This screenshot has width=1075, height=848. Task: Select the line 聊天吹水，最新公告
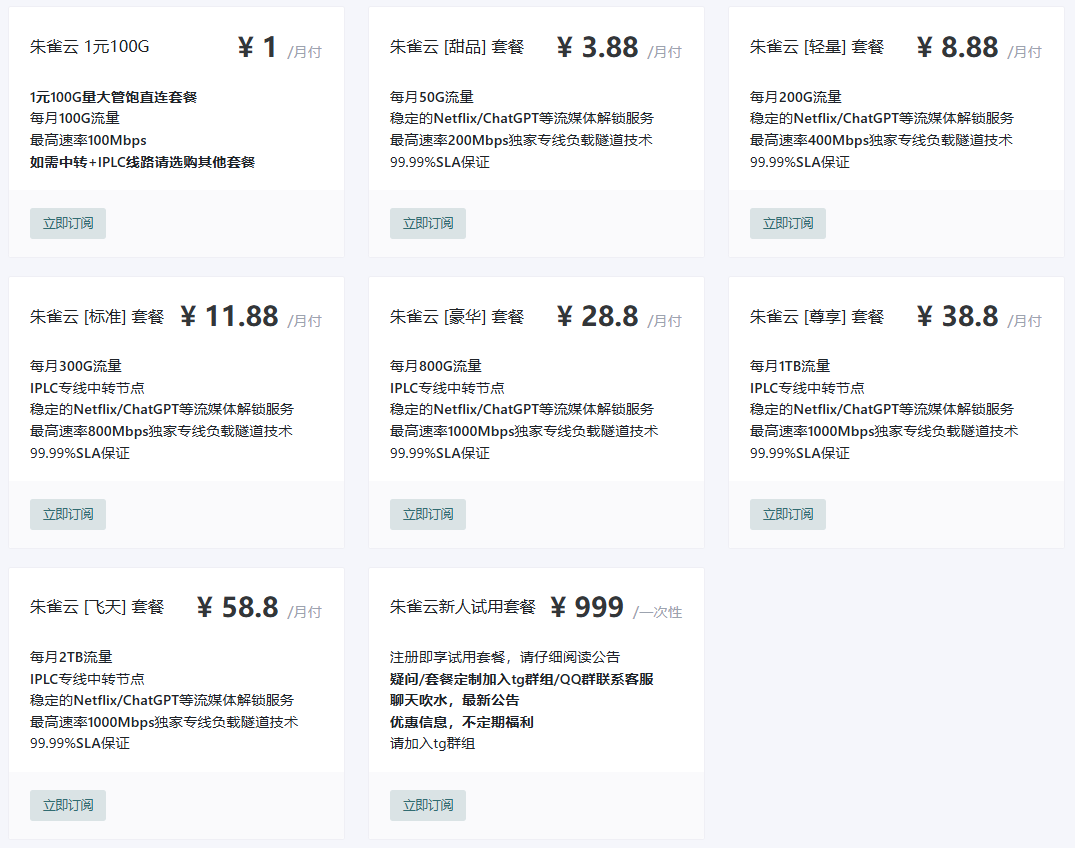point(455,700)
